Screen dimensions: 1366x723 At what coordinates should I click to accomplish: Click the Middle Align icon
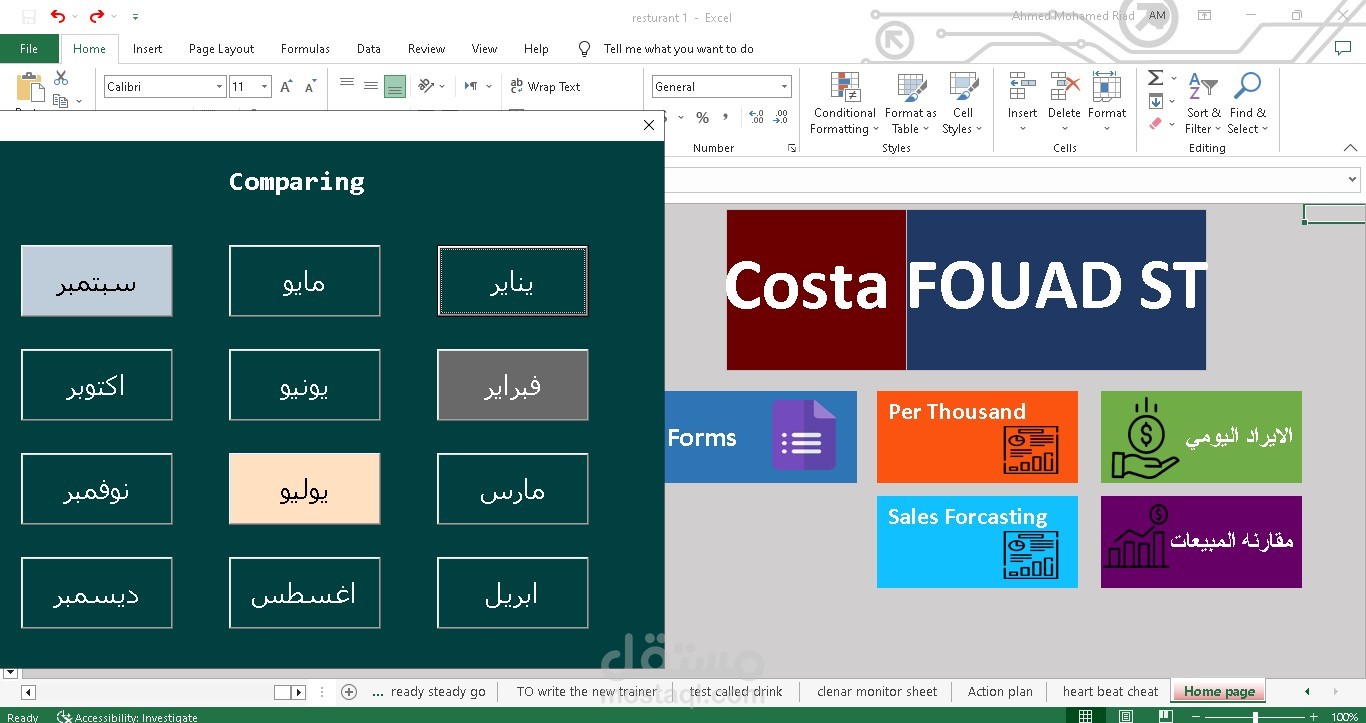[x=371, y=86]
